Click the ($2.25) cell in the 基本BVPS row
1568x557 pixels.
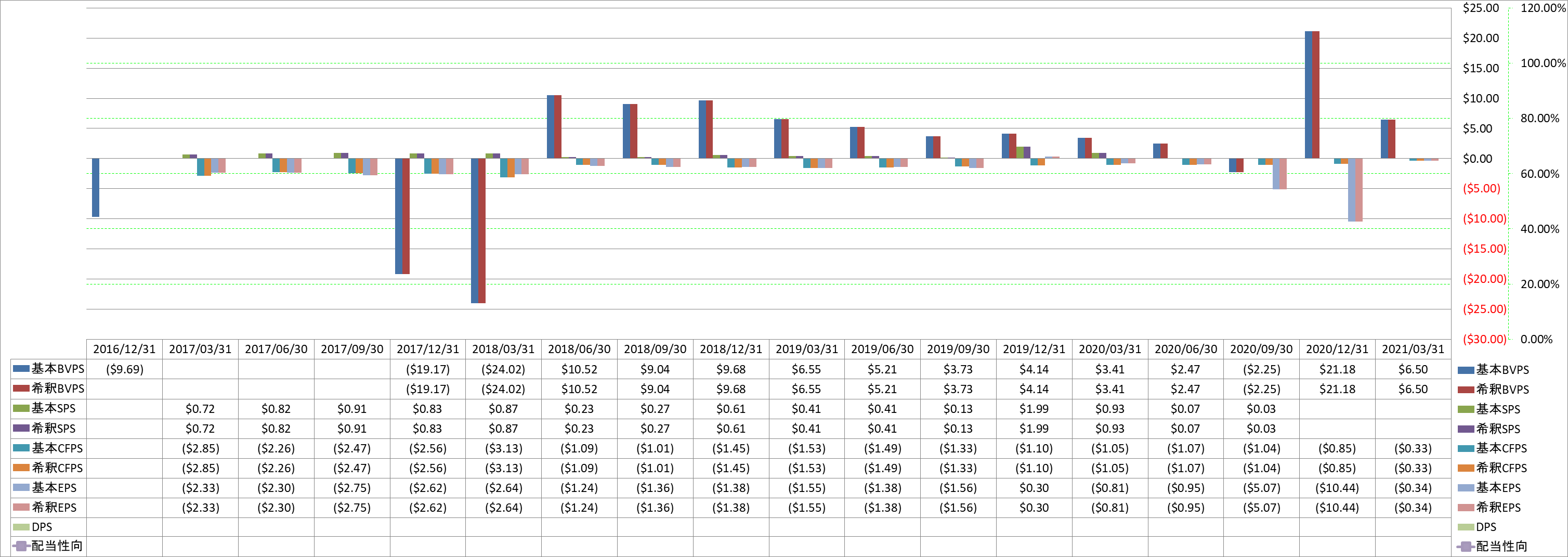pos(1261,369)
